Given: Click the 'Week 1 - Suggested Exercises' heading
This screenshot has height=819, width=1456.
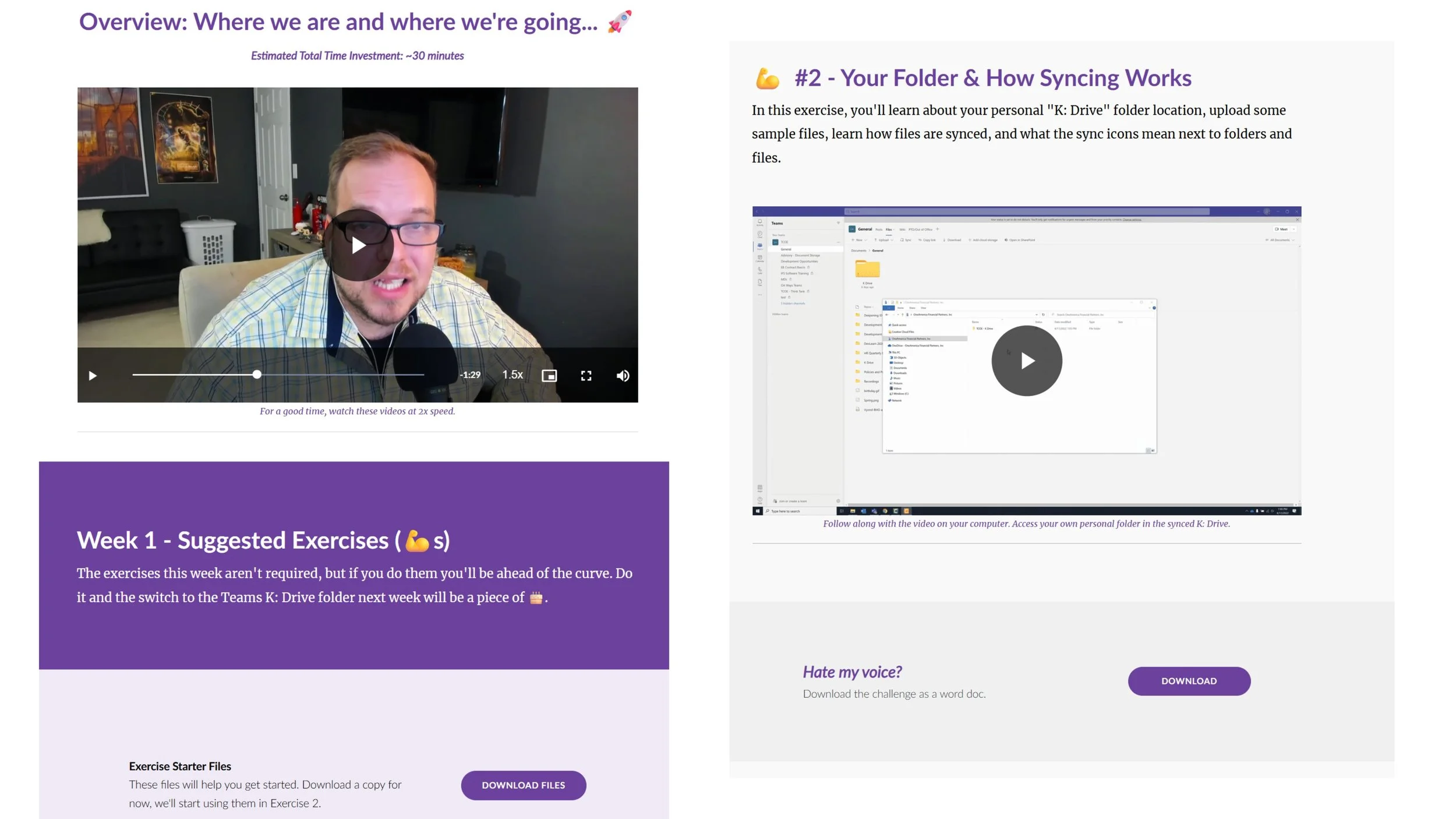Looking at the screenshot, I should tap(263, 540).
